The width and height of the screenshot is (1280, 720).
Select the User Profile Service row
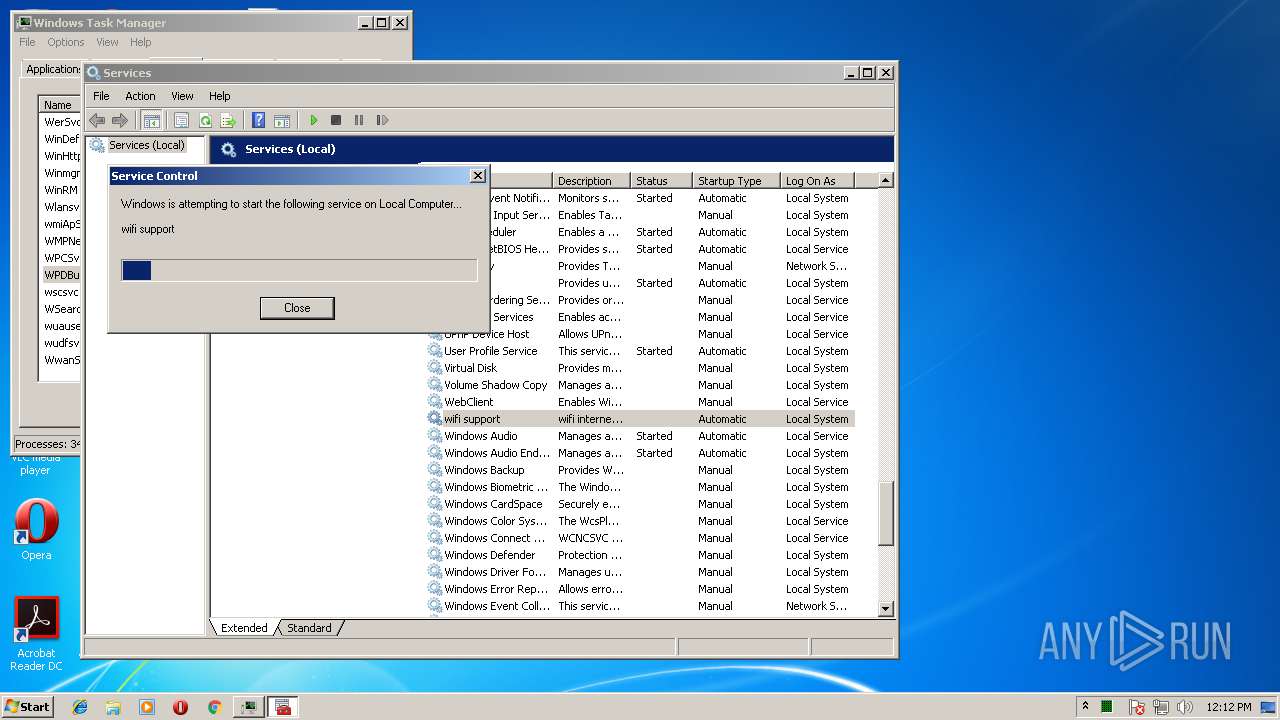tap(640, 351)
